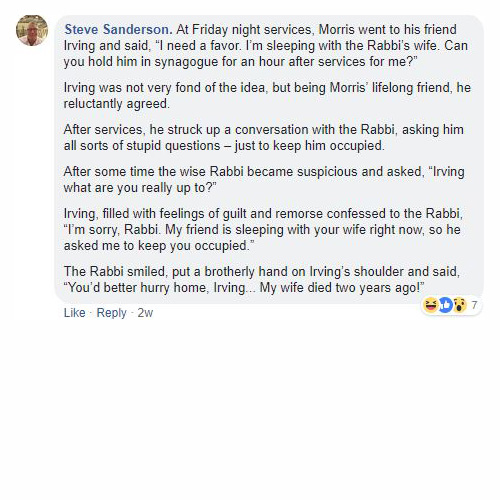Click the paragraph starting "At Friday night services"
Screen dimensions: 500x500
point(267,46)
